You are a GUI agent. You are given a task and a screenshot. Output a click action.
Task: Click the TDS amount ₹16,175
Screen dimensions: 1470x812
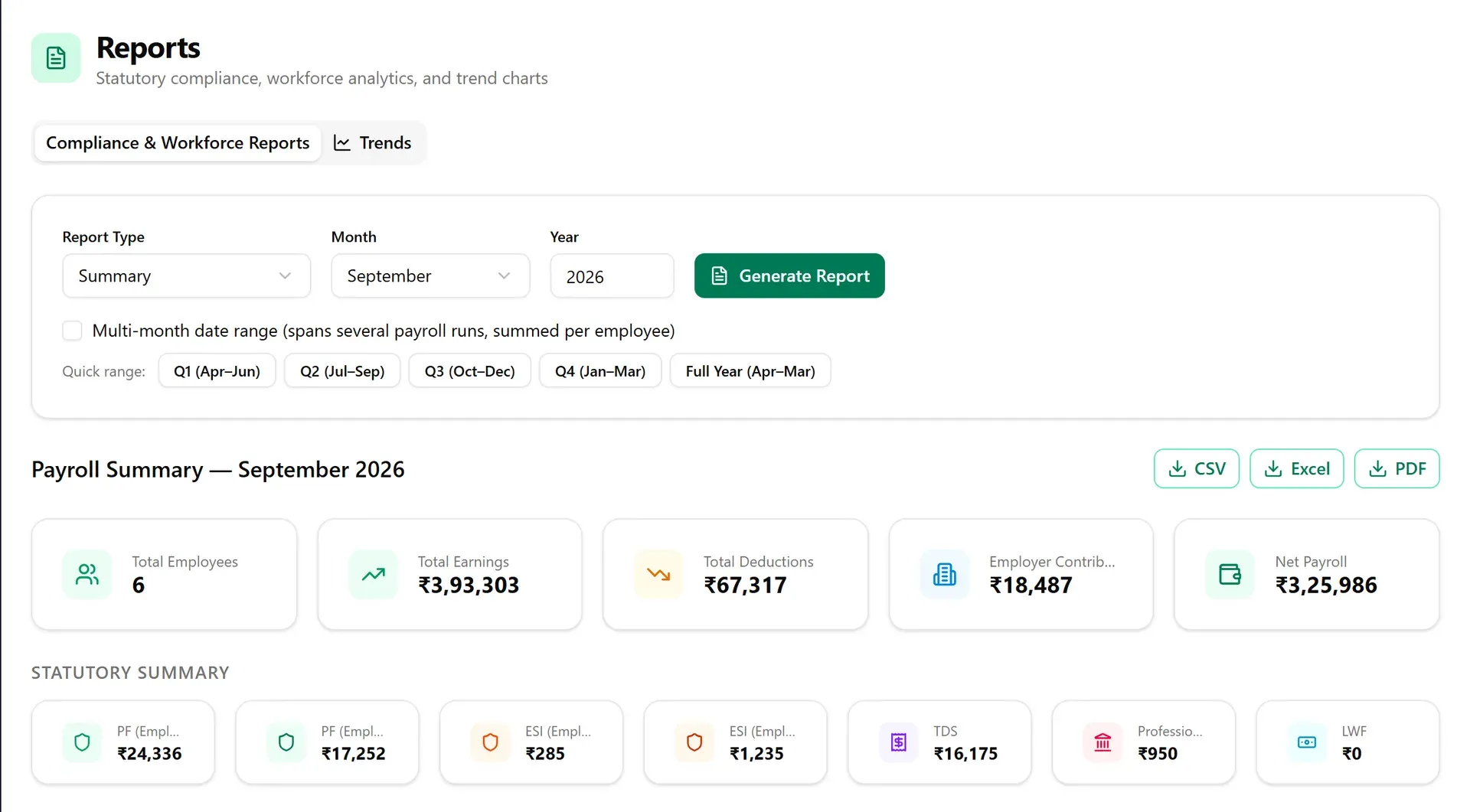[965, 754]
